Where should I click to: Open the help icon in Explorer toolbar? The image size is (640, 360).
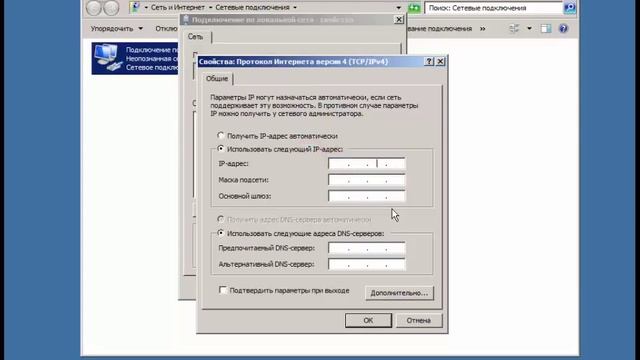pyautogui.click(x=563, y=29)
